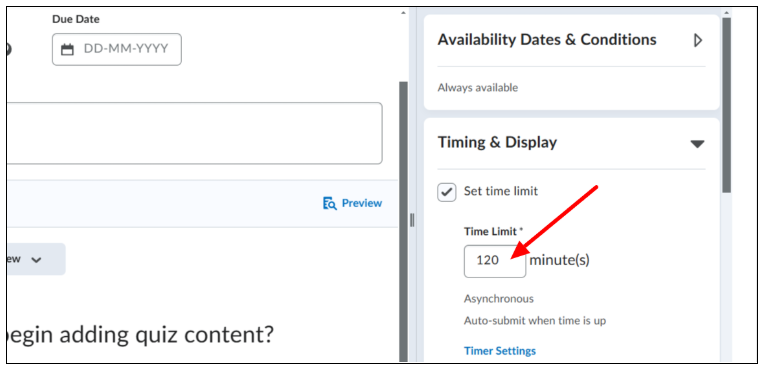Expand Availability Dates & Conditions triangle
The image size is (762, 371).
click(698, 40)
